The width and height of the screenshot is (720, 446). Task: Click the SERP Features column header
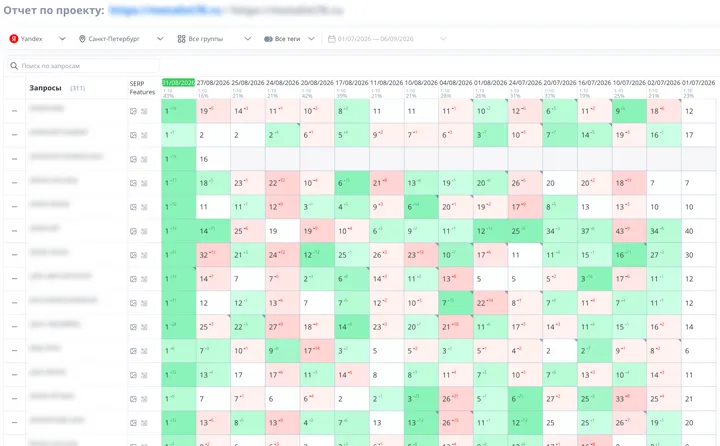pos(142,88)
